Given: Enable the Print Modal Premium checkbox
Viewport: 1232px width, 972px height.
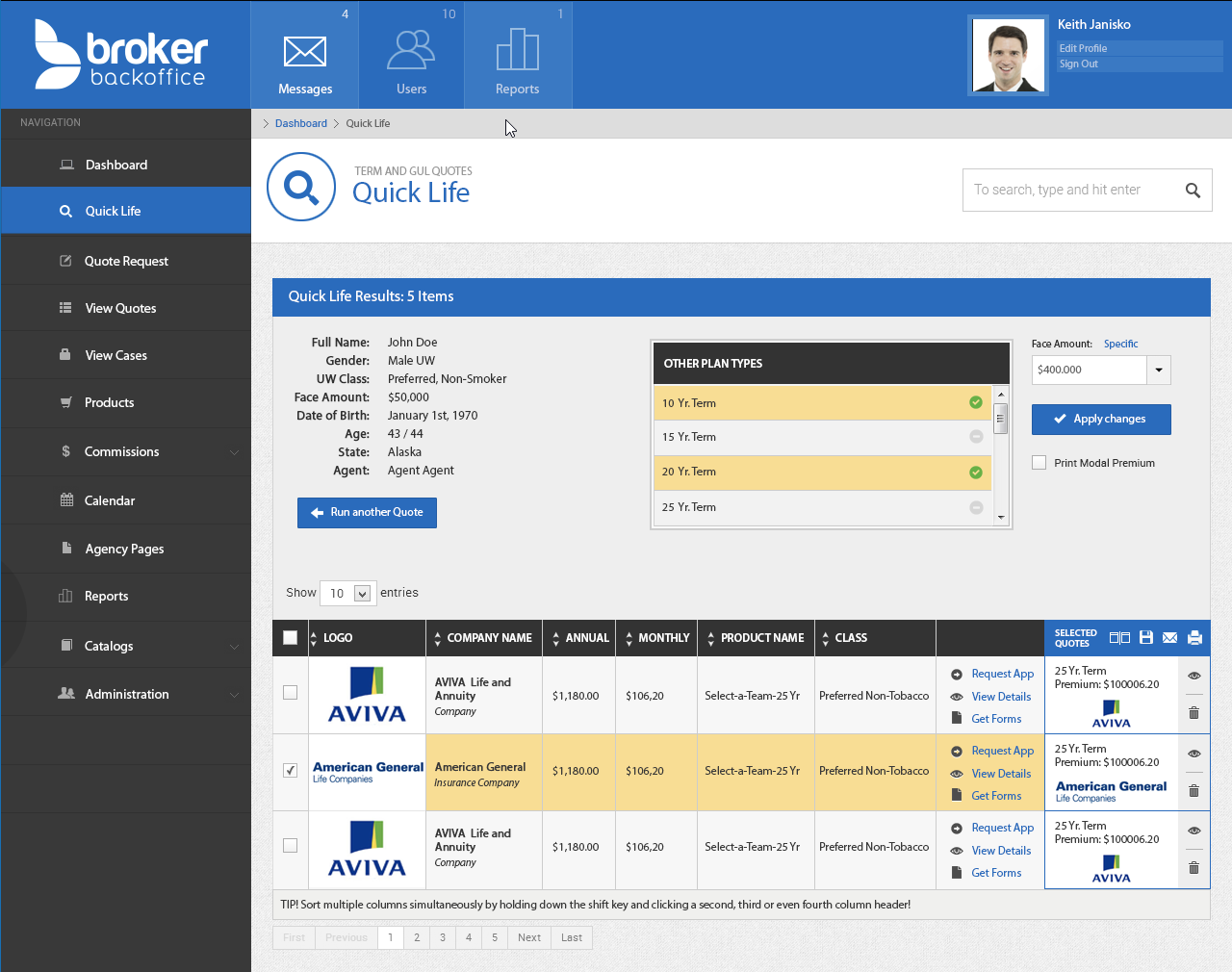Looking at the screenshot, I should click(1039, 463).
